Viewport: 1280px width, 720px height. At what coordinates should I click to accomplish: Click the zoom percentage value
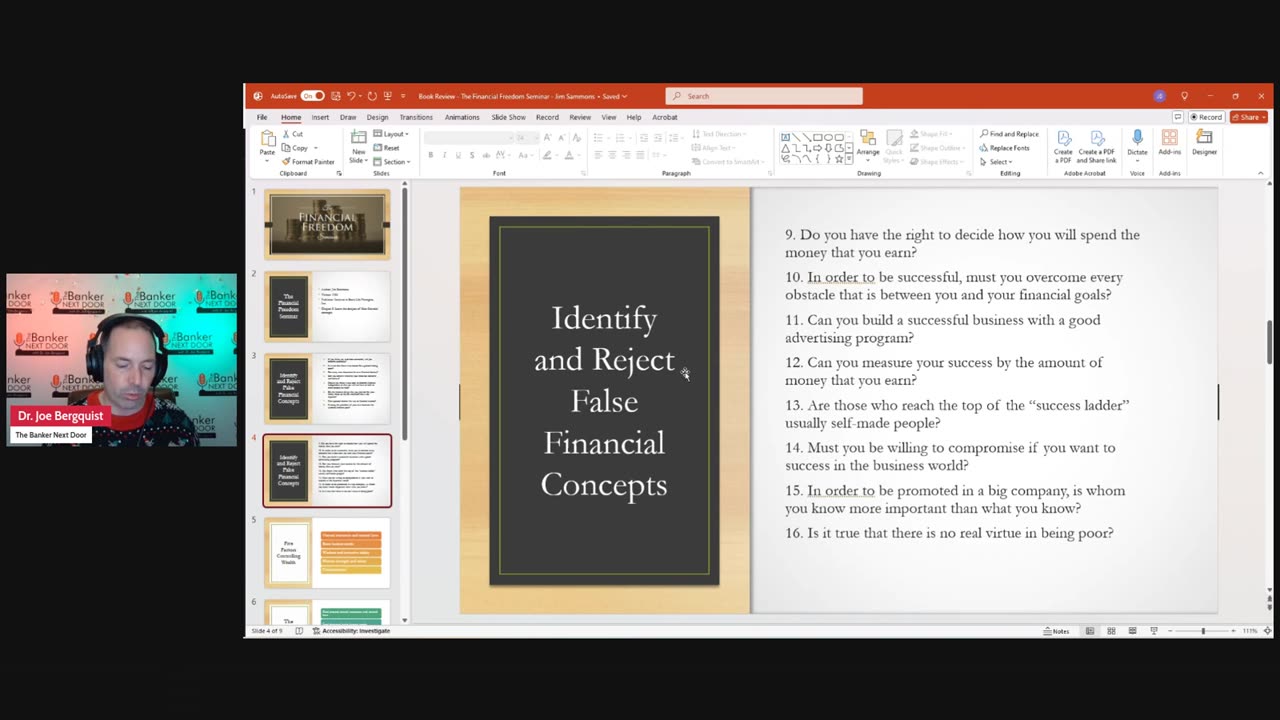1250,631
